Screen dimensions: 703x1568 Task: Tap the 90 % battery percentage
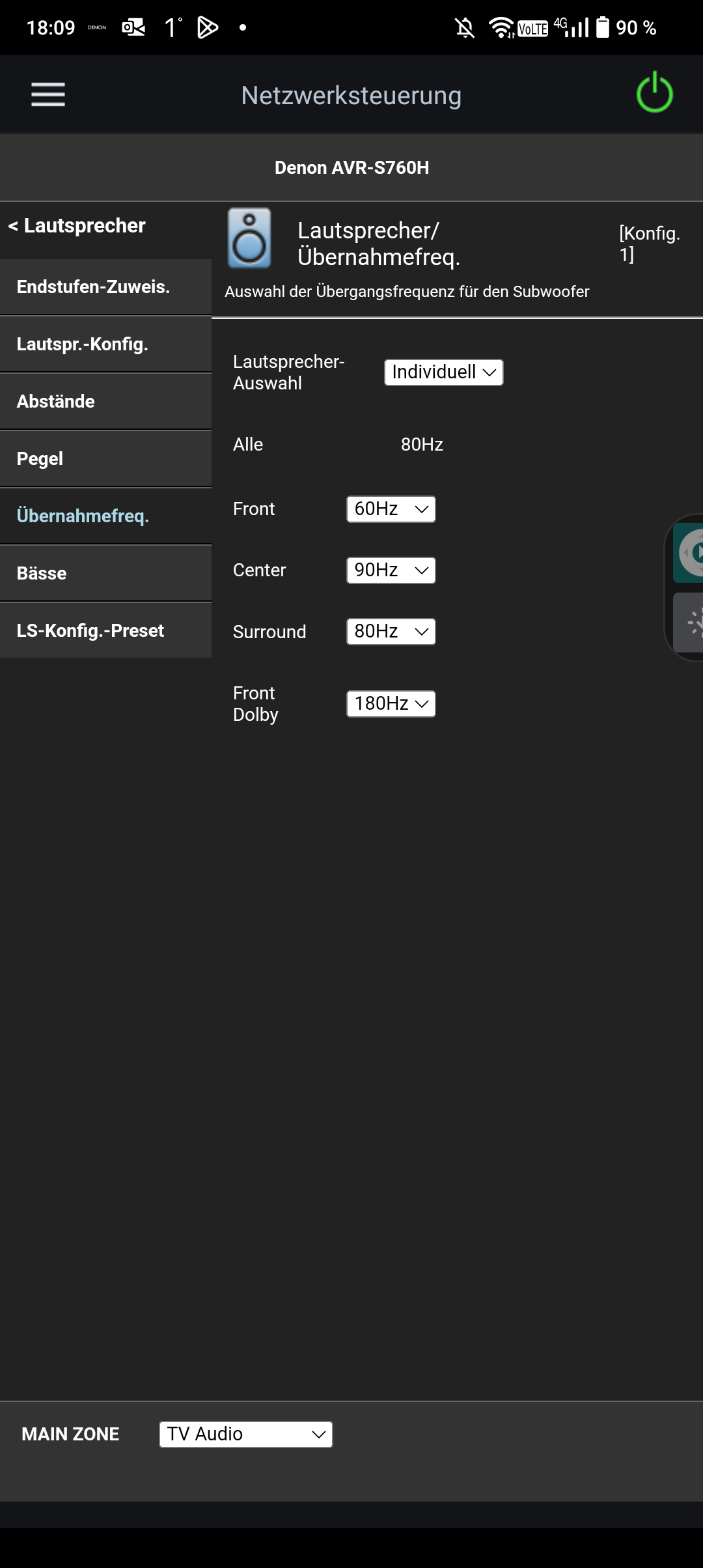[x=636, y=28]
